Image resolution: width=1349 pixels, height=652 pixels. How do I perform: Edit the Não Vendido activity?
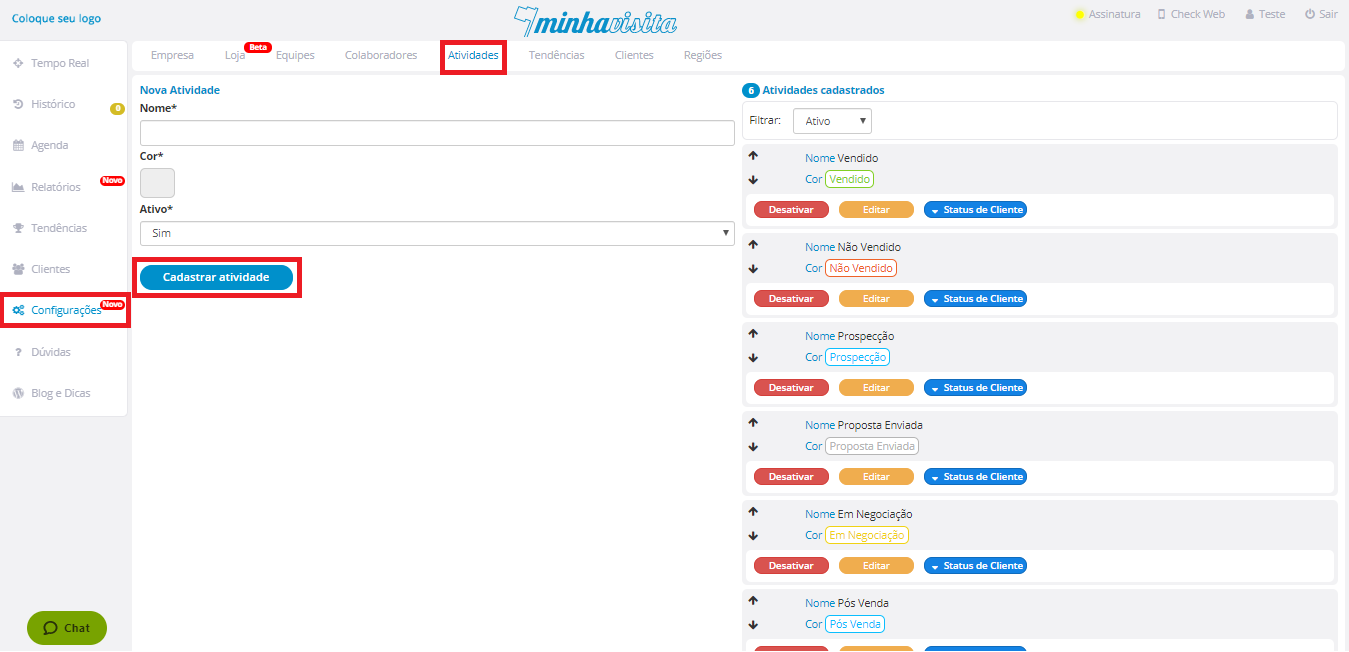point(876,299)
